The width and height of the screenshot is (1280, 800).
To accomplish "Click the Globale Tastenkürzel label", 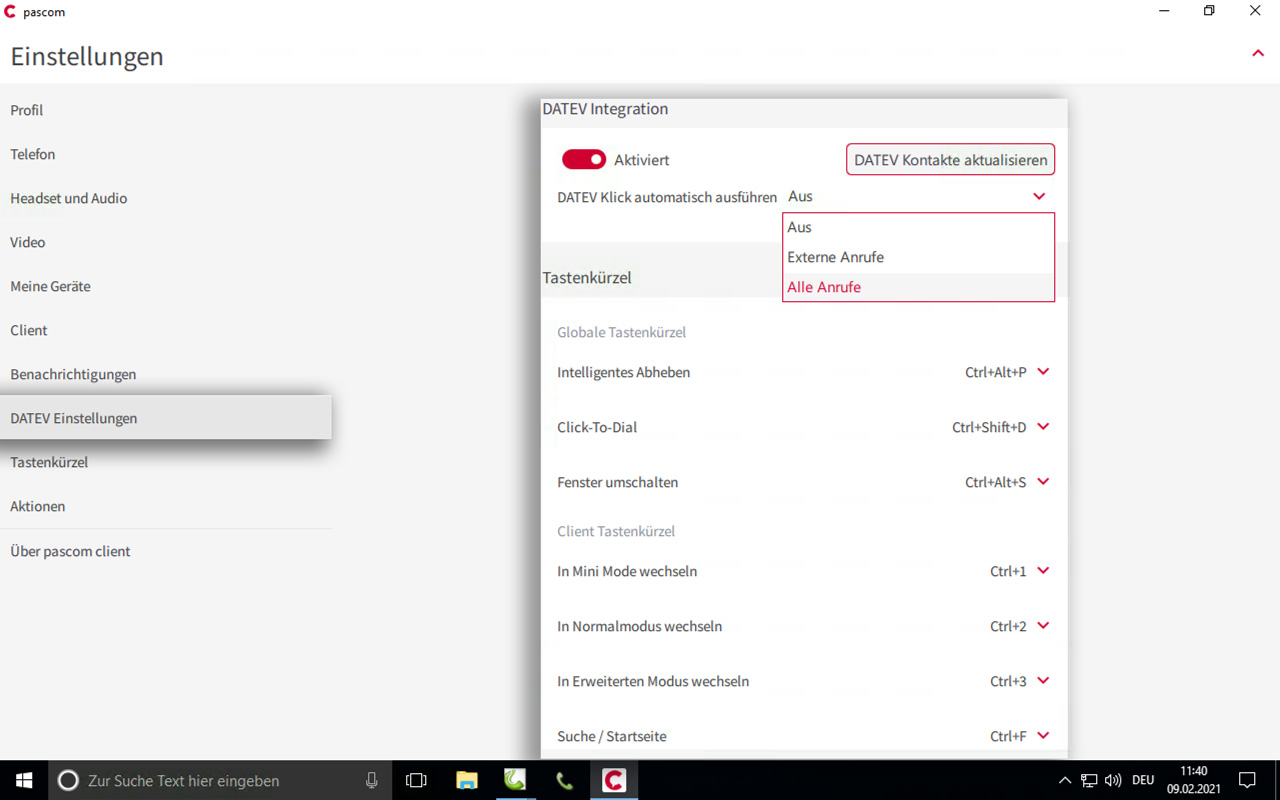I will click(622, 332).
